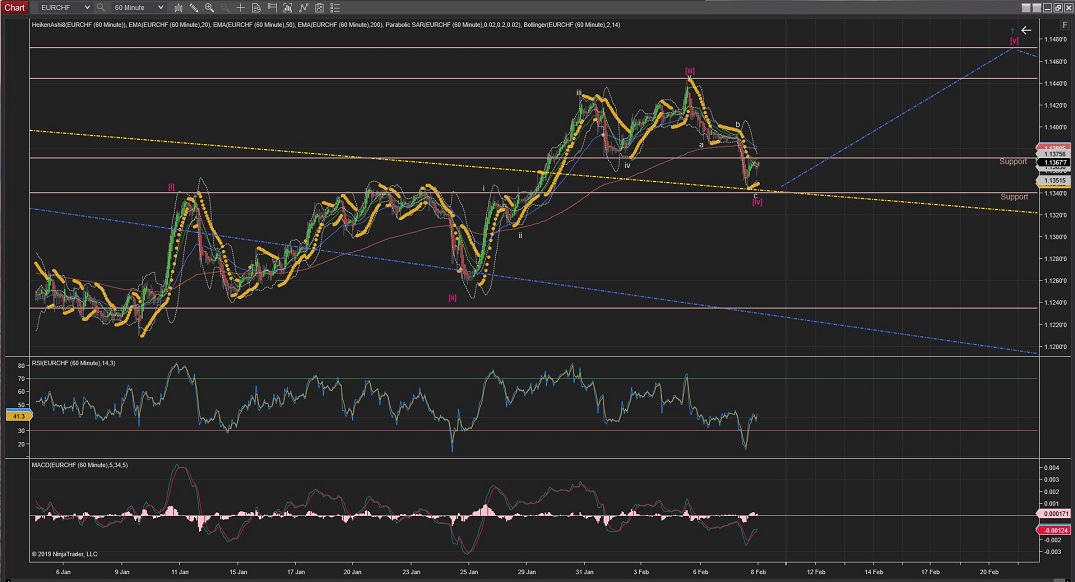Open the strategy builder icon
The height and width of the screenshot is (582, 1075).
[288, 8]
